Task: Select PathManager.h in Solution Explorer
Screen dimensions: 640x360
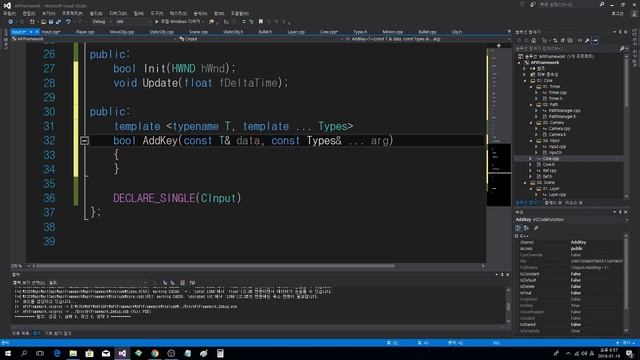Action: click(562, 117)
